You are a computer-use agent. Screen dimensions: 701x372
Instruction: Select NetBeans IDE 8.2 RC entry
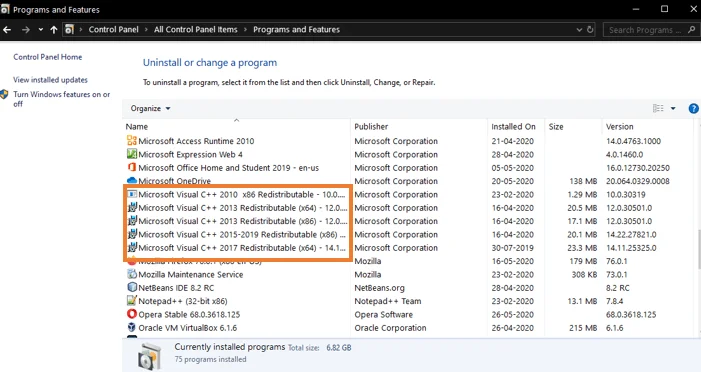[x=176, y=288]
